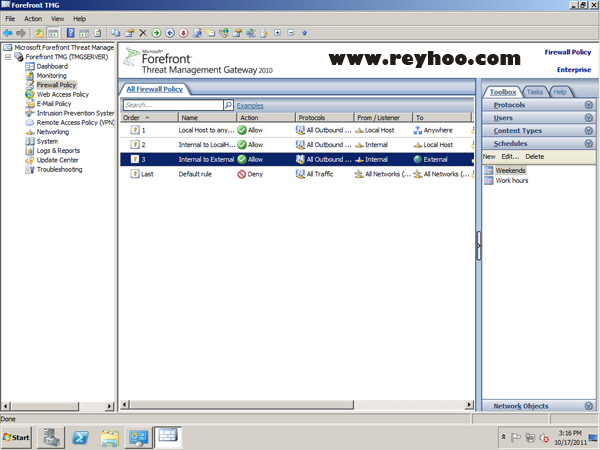Click the red circled down-arrow toolbar icon
600x450 pixels.
click(184, 33)
